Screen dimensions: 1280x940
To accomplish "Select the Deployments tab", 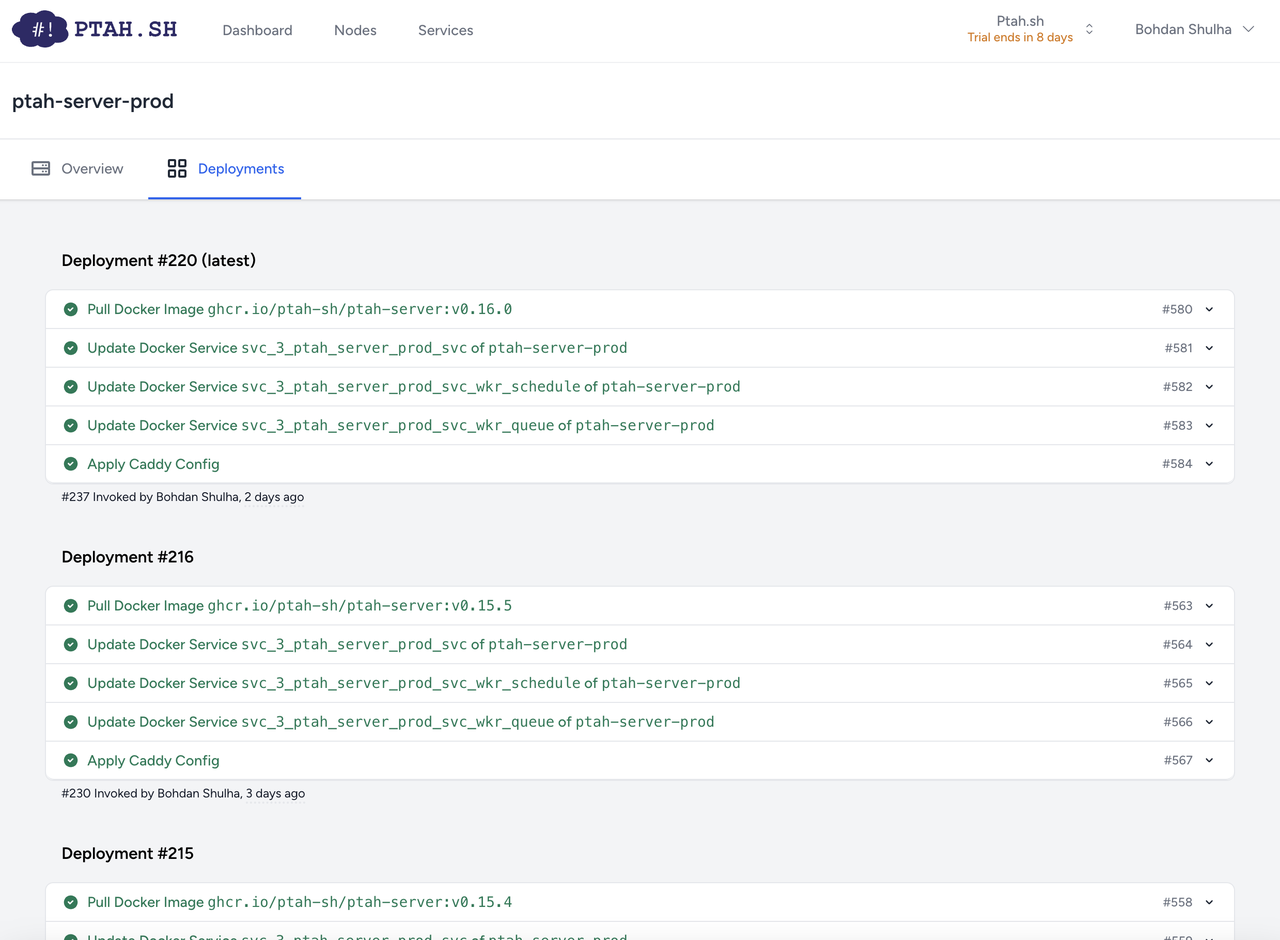I will point(225,169).
